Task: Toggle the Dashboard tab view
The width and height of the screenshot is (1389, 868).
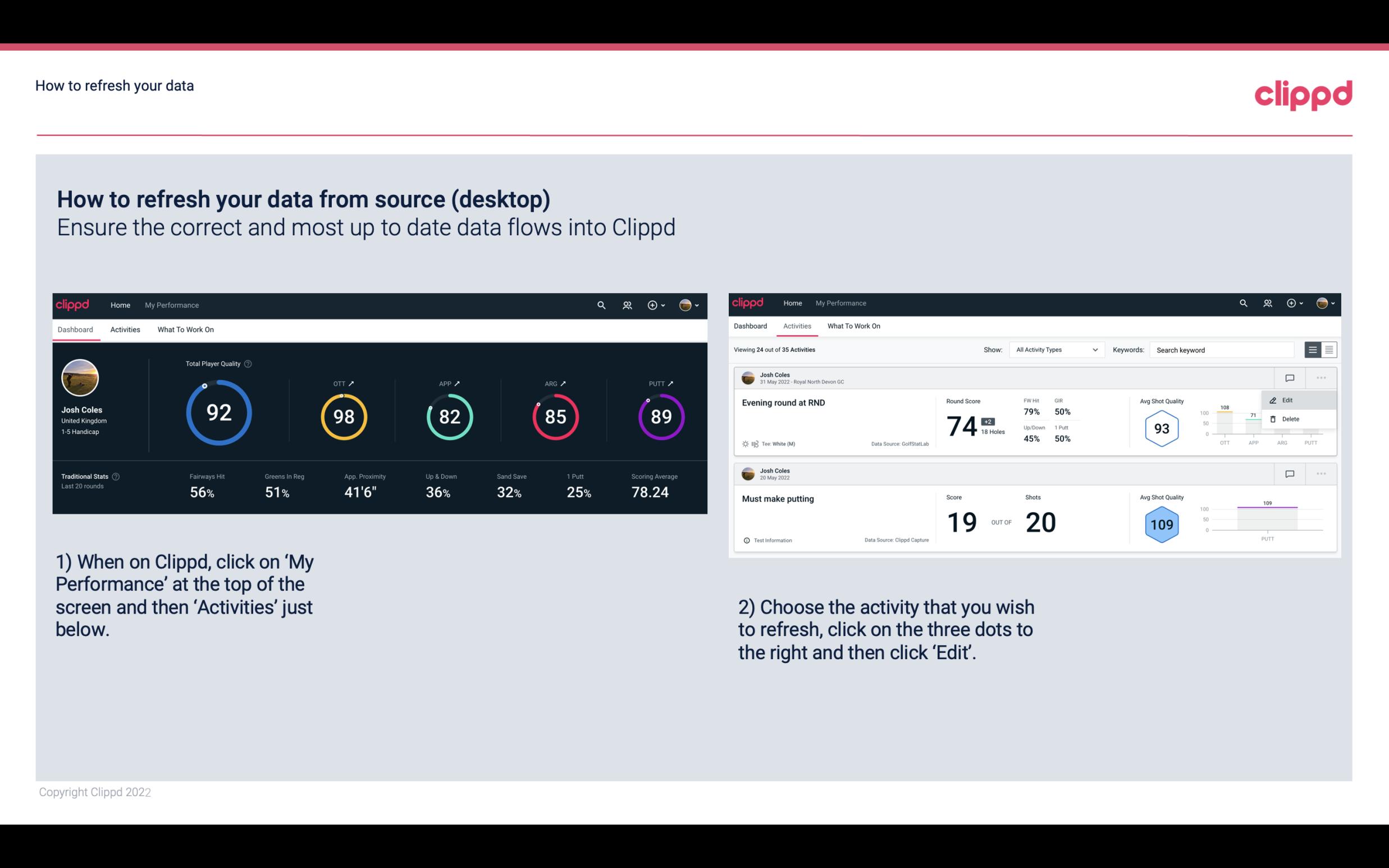Action: [x=75, y=328]
